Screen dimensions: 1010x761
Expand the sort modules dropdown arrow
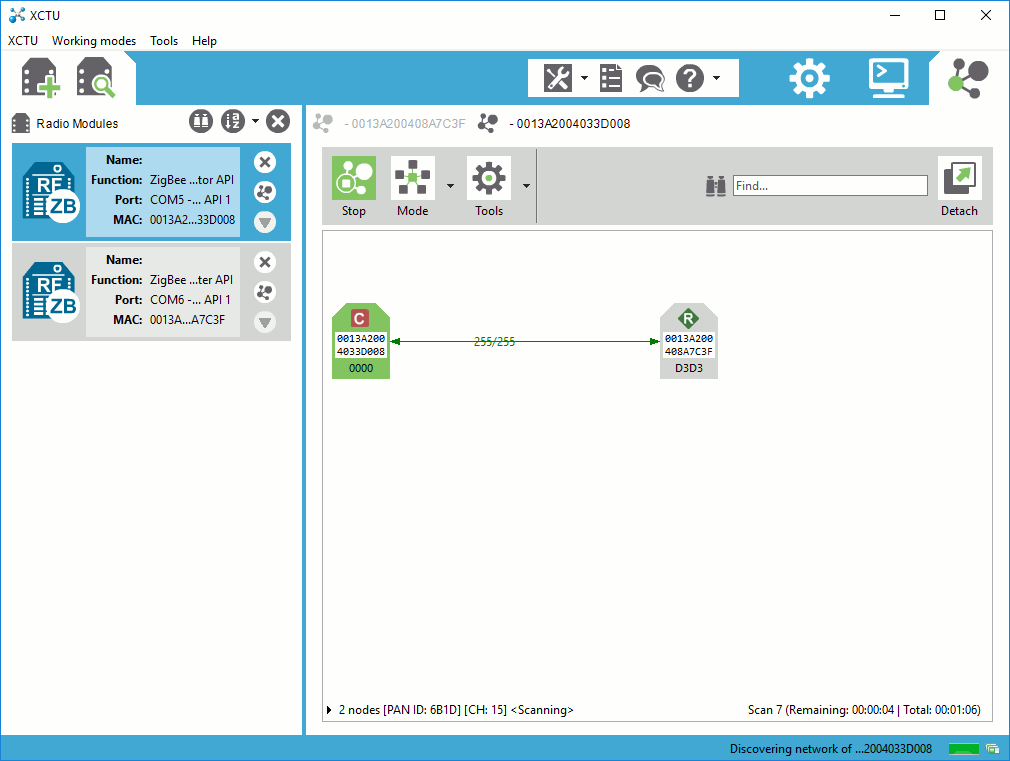coord(255,121)
